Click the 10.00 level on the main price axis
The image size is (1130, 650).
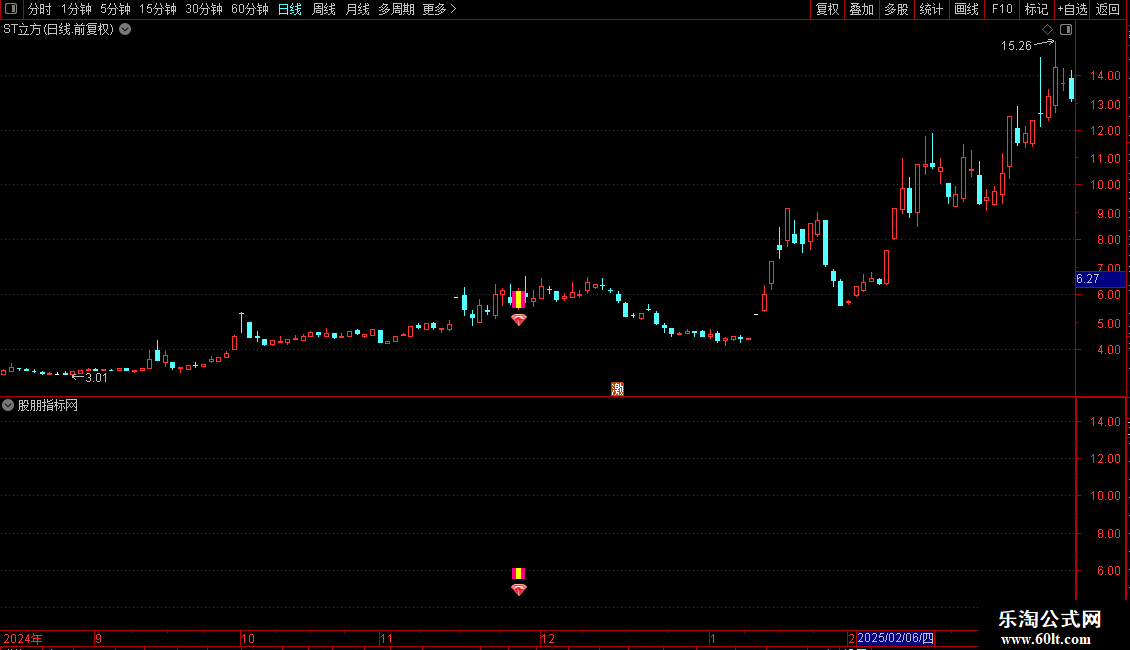pyautogui.click(x=1105, y=185)
